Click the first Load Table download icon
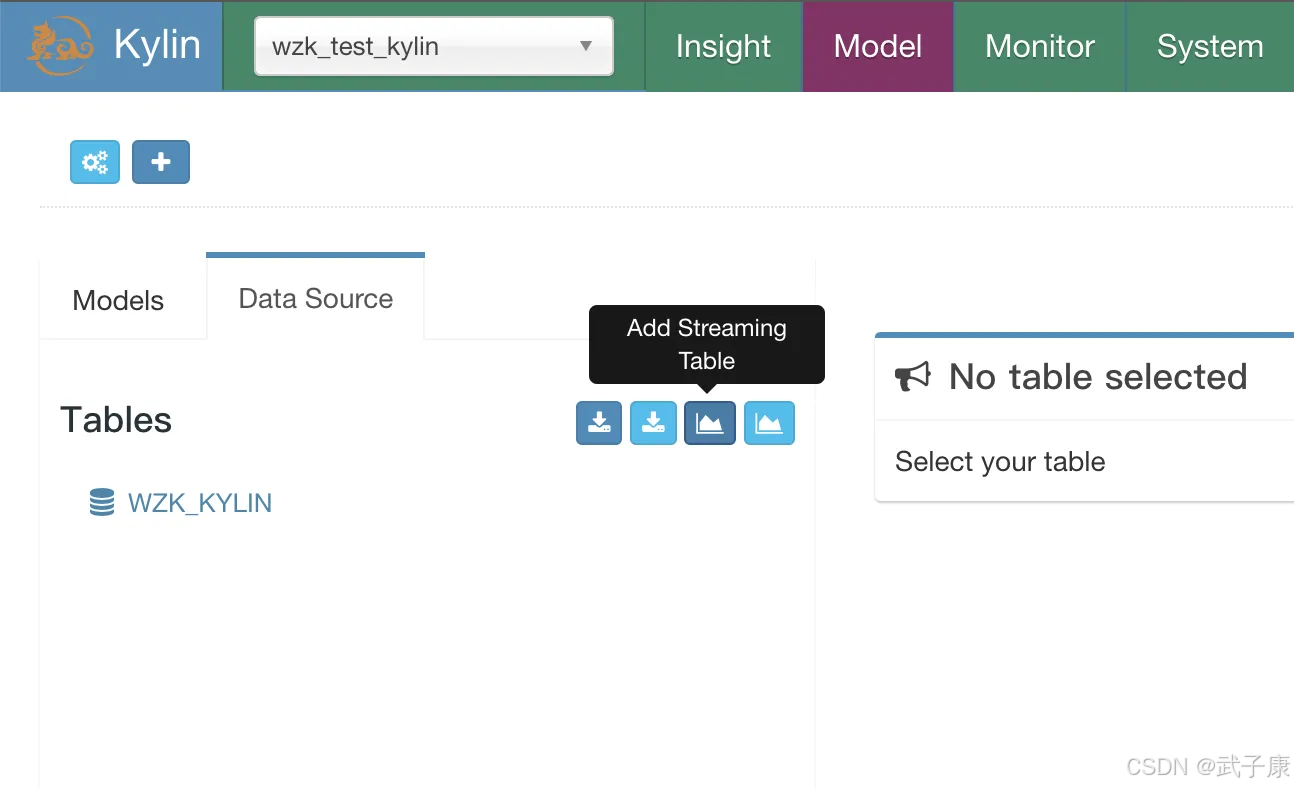The width and height of the screenshot is (1294, 788). click(x=599, y=423)
